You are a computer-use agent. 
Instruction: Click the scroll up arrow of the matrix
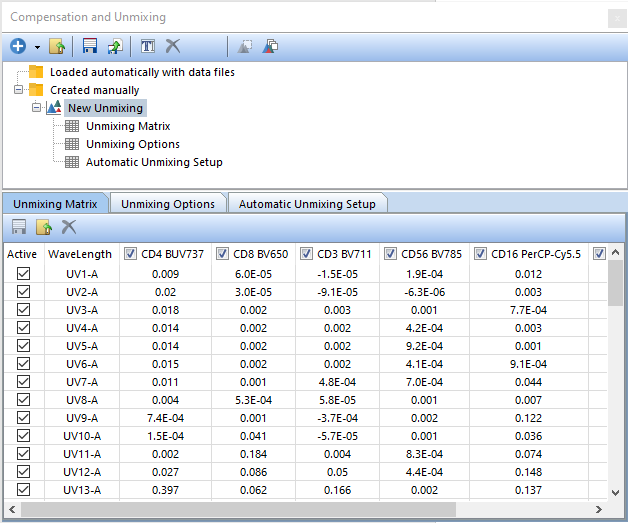click(616, 252)
